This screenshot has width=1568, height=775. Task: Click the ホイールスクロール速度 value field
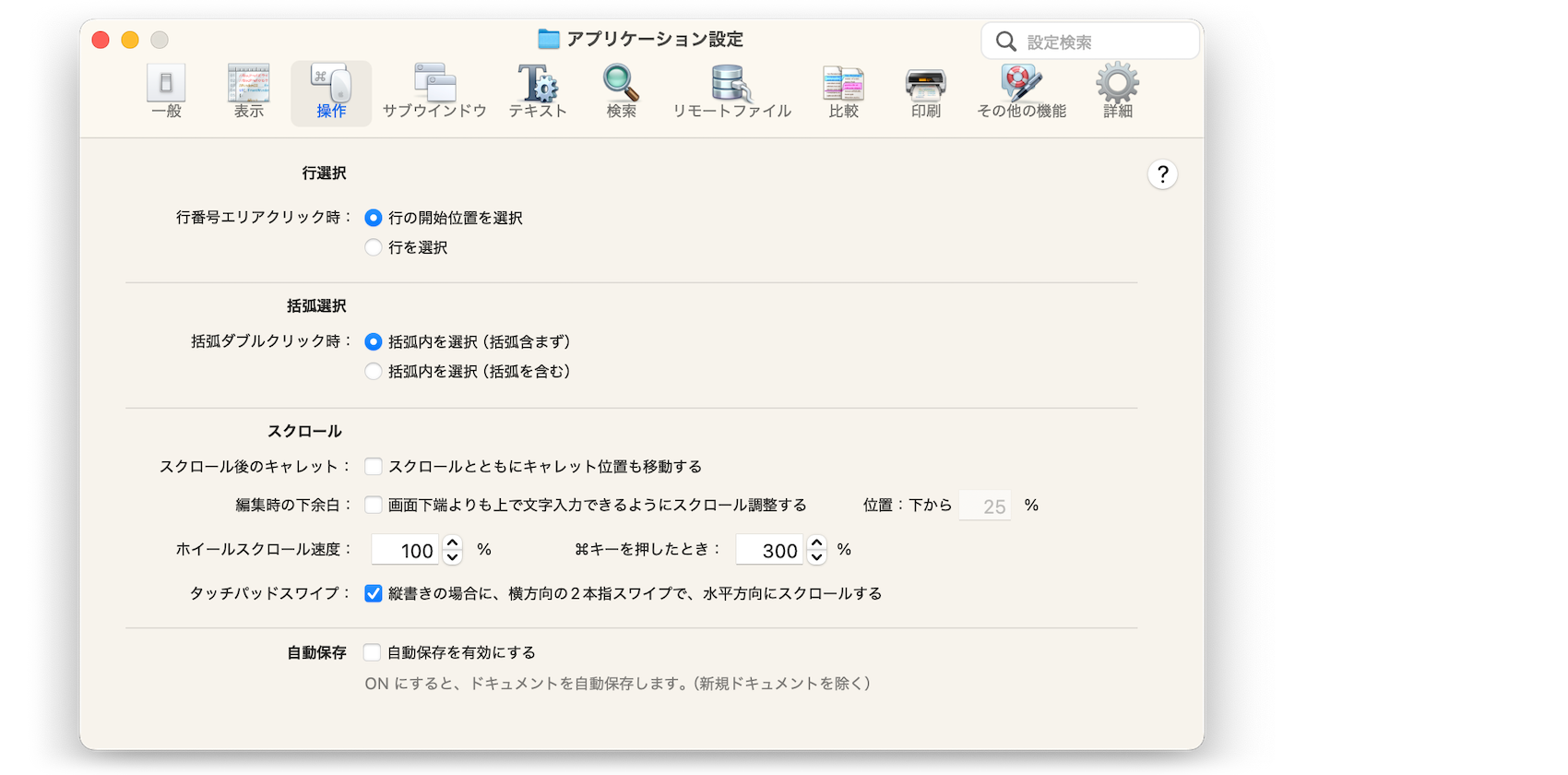click(406, 551)
